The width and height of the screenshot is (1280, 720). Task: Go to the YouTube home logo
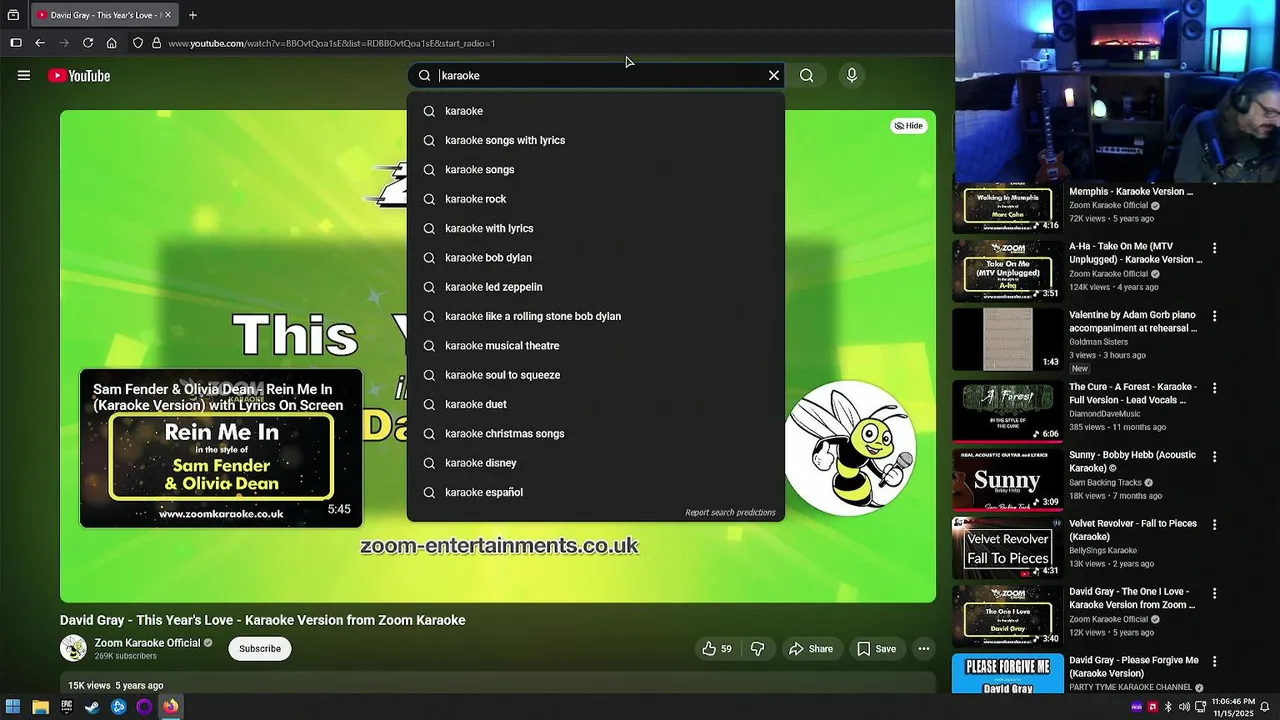click(79, 76)
